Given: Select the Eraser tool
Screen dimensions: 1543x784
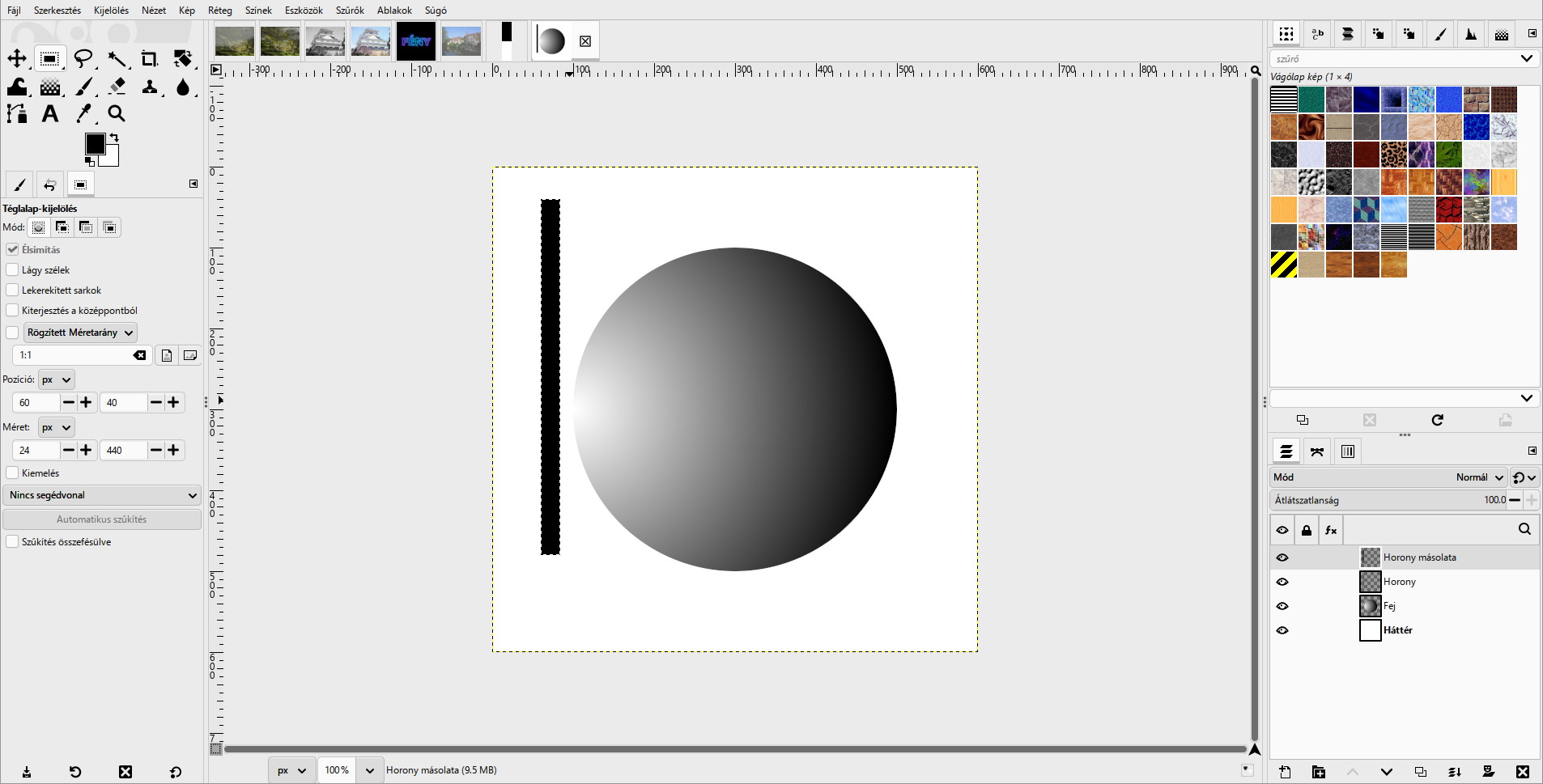Looking at the screenshot, I should click(x=117, y=86).
